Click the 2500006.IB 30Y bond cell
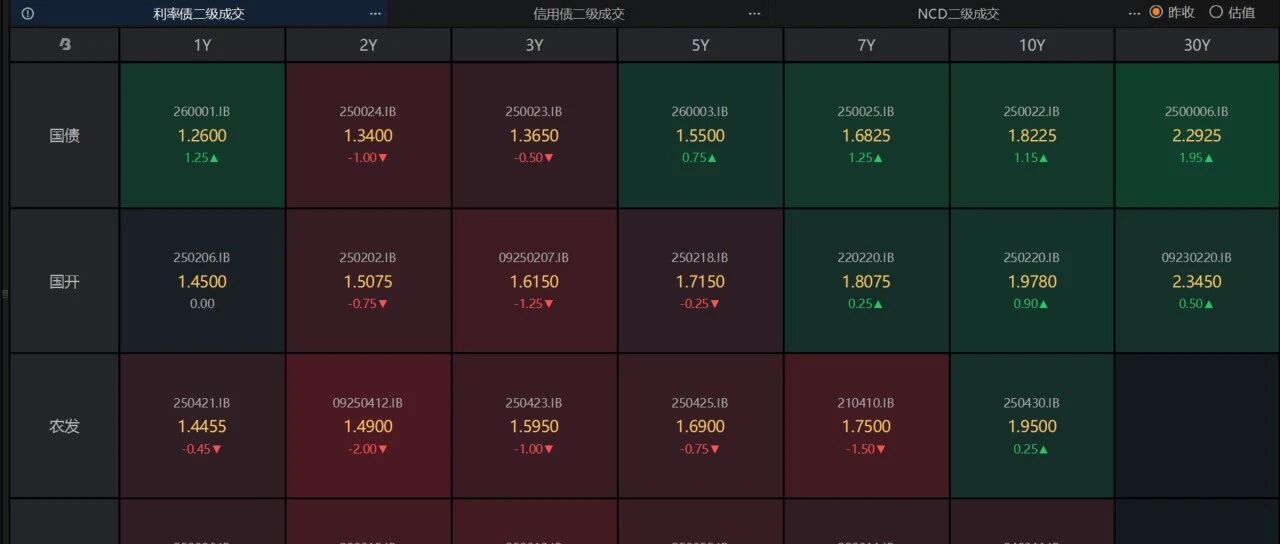Image resolution: width=1280 pixels, height=544 pixels. coord(1197,135)
